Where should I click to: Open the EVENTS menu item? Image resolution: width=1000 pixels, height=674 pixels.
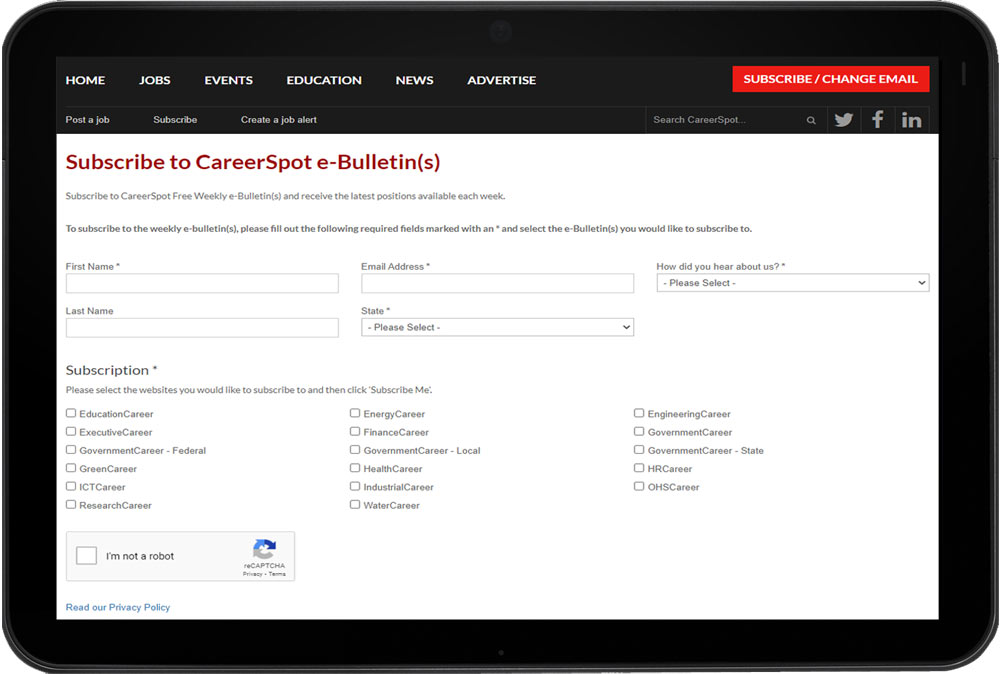(x=228, y=80)
